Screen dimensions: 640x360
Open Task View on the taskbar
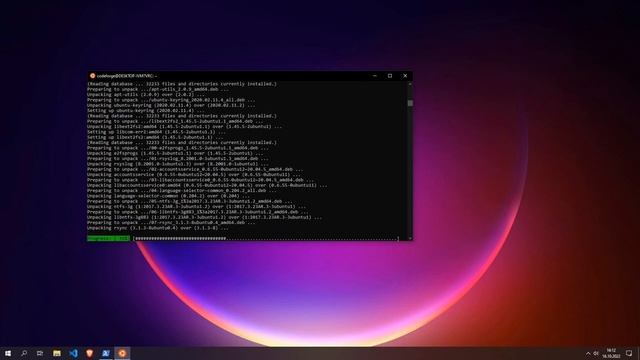[40, 353]
